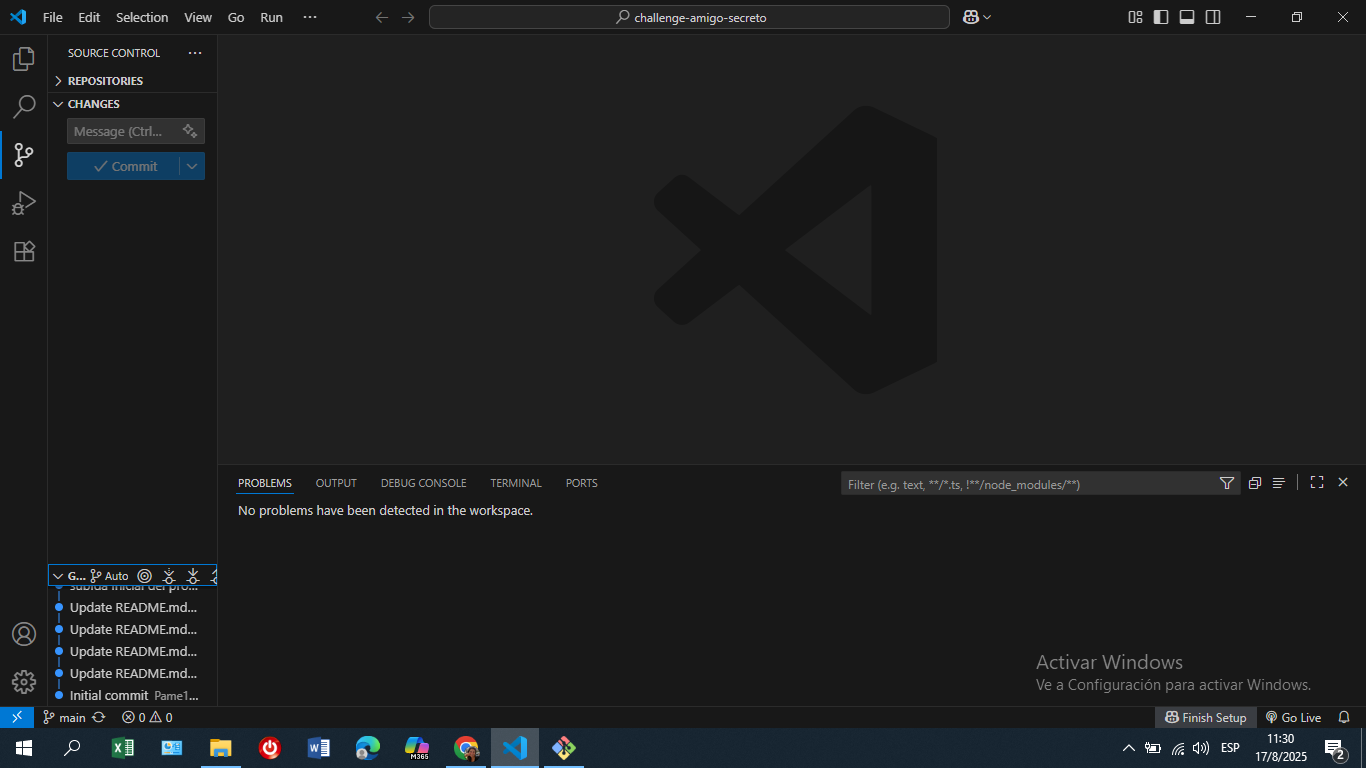Open Excel from the Windows taskbar
The height and width of the screenshot is (768, 1366).
click(x=122, y=748)
